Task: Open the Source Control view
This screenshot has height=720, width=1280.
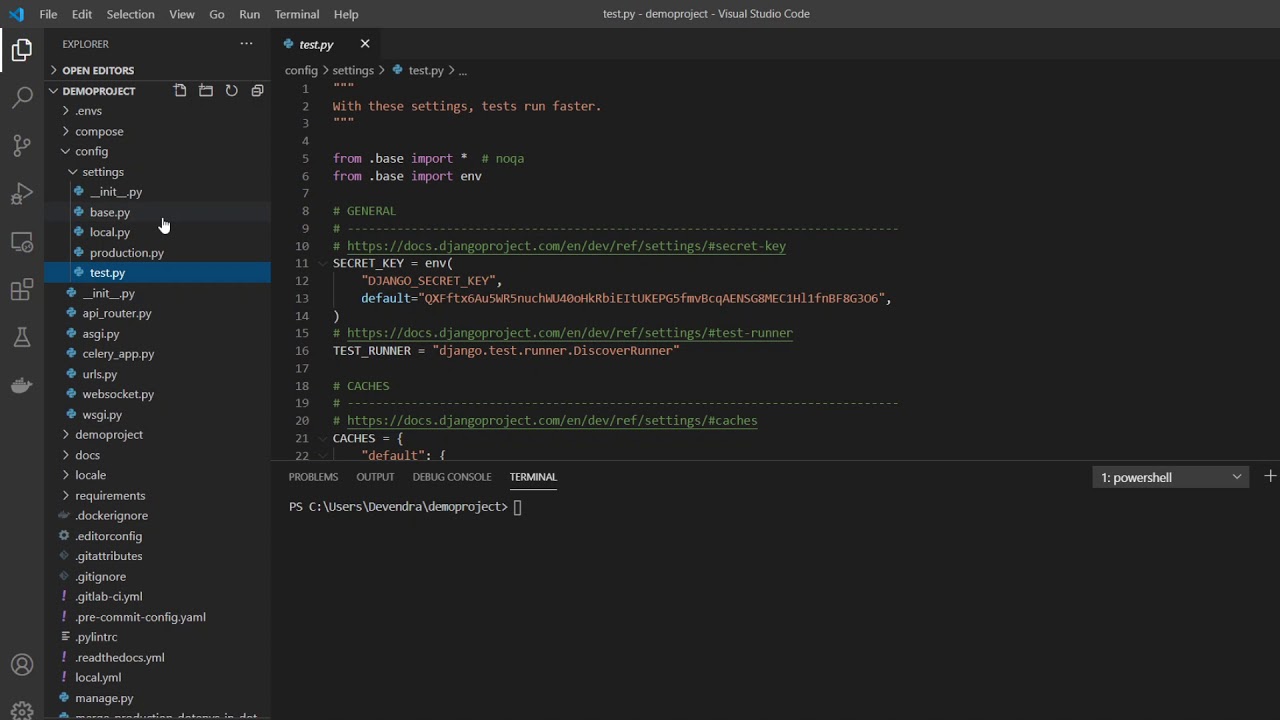Action: coord(22,146)
